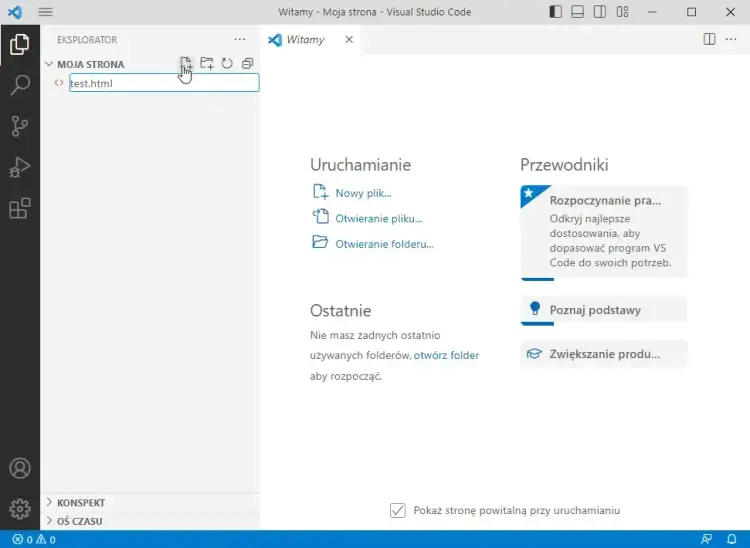Toggle the bottom panel layout icon
Screen dimensions: 750x548
coord(577,12)
